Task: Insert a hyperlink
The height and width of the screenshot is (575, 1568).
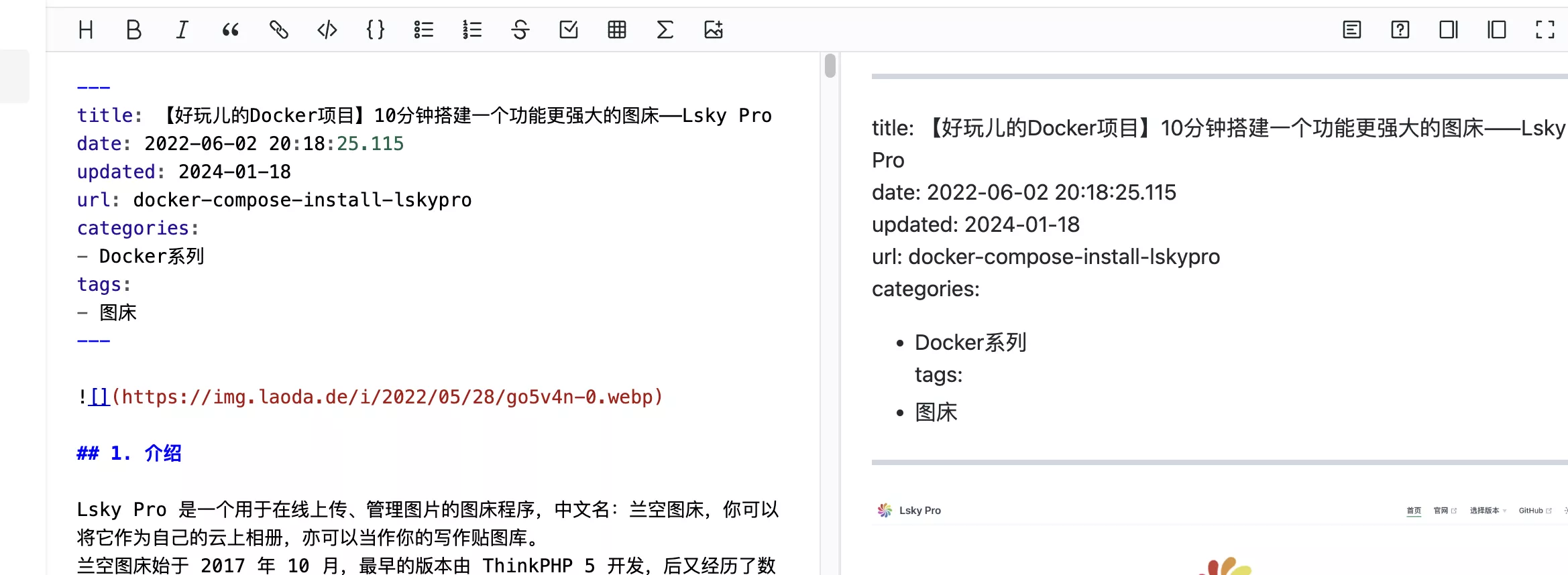Action: (279, 29)
